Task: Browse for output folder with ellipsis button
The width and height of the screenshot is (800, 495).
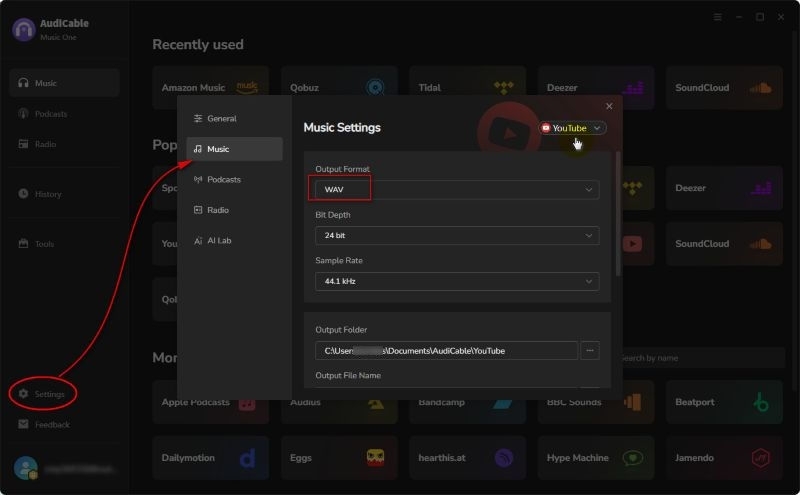Action: 590,351
